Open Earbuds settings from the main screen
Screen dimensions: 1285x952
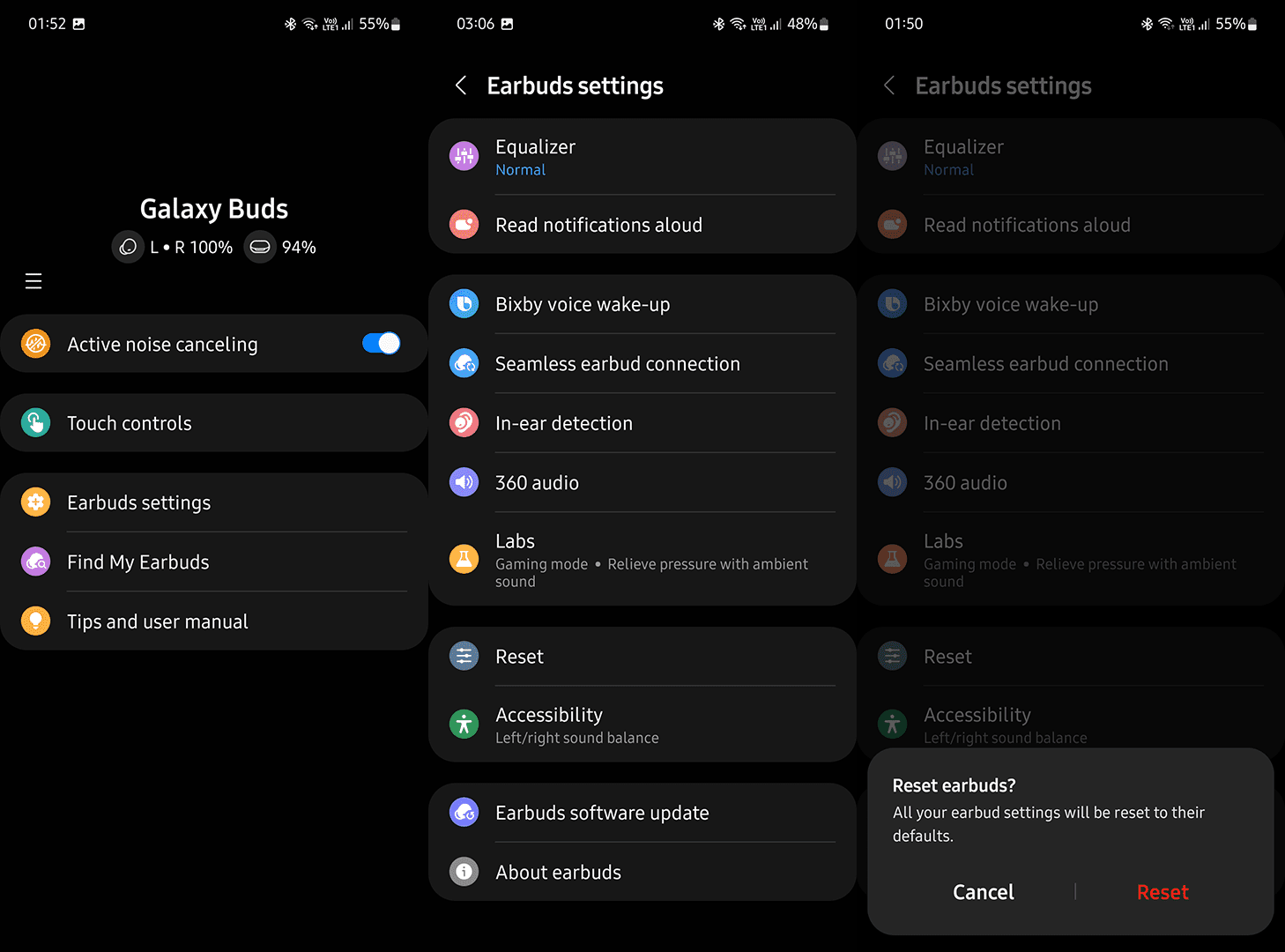(x=214, y=502)
